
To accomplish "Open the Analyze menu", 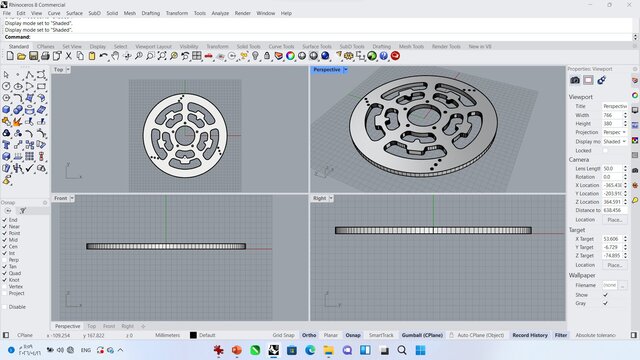I will (x=220, y=13).
